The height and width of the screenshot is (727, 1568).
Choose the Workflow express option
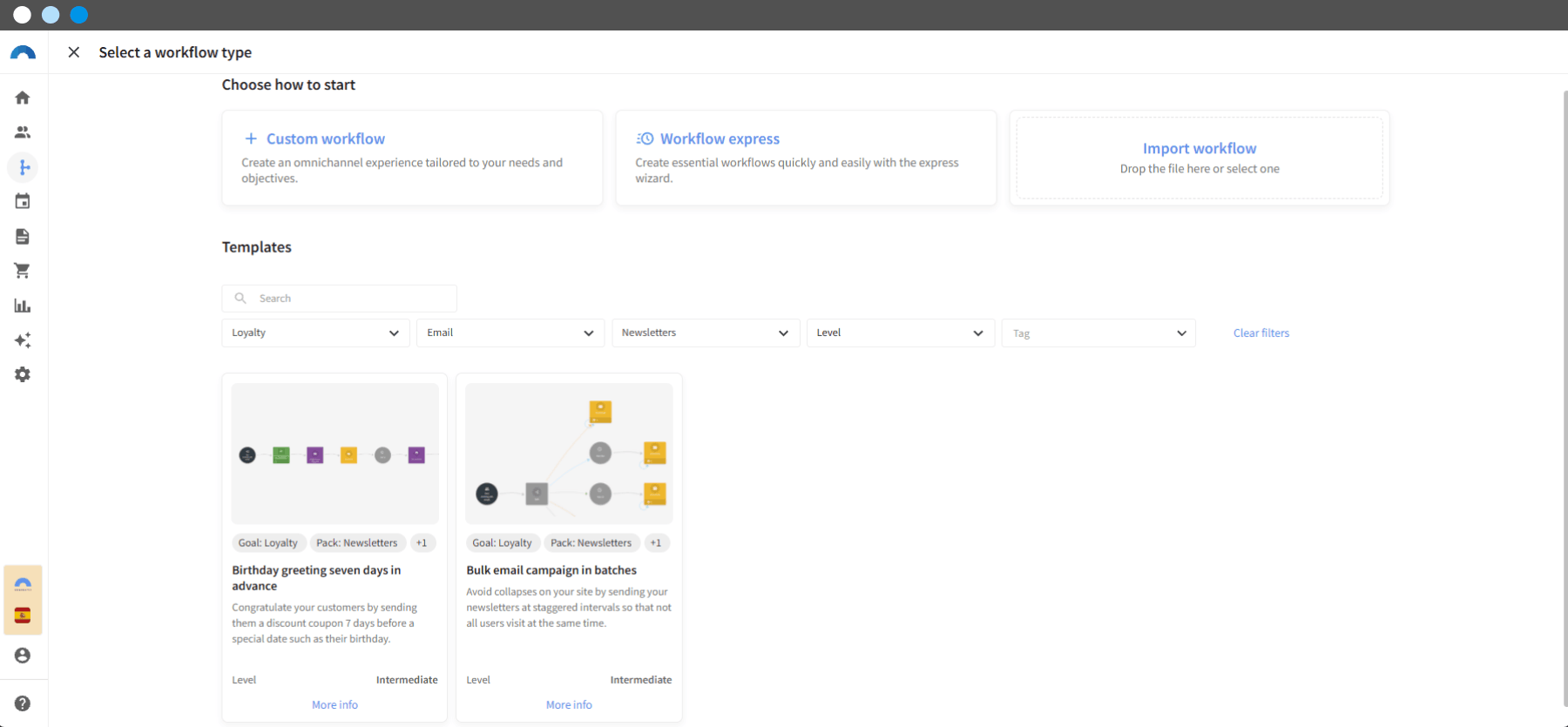806,158
